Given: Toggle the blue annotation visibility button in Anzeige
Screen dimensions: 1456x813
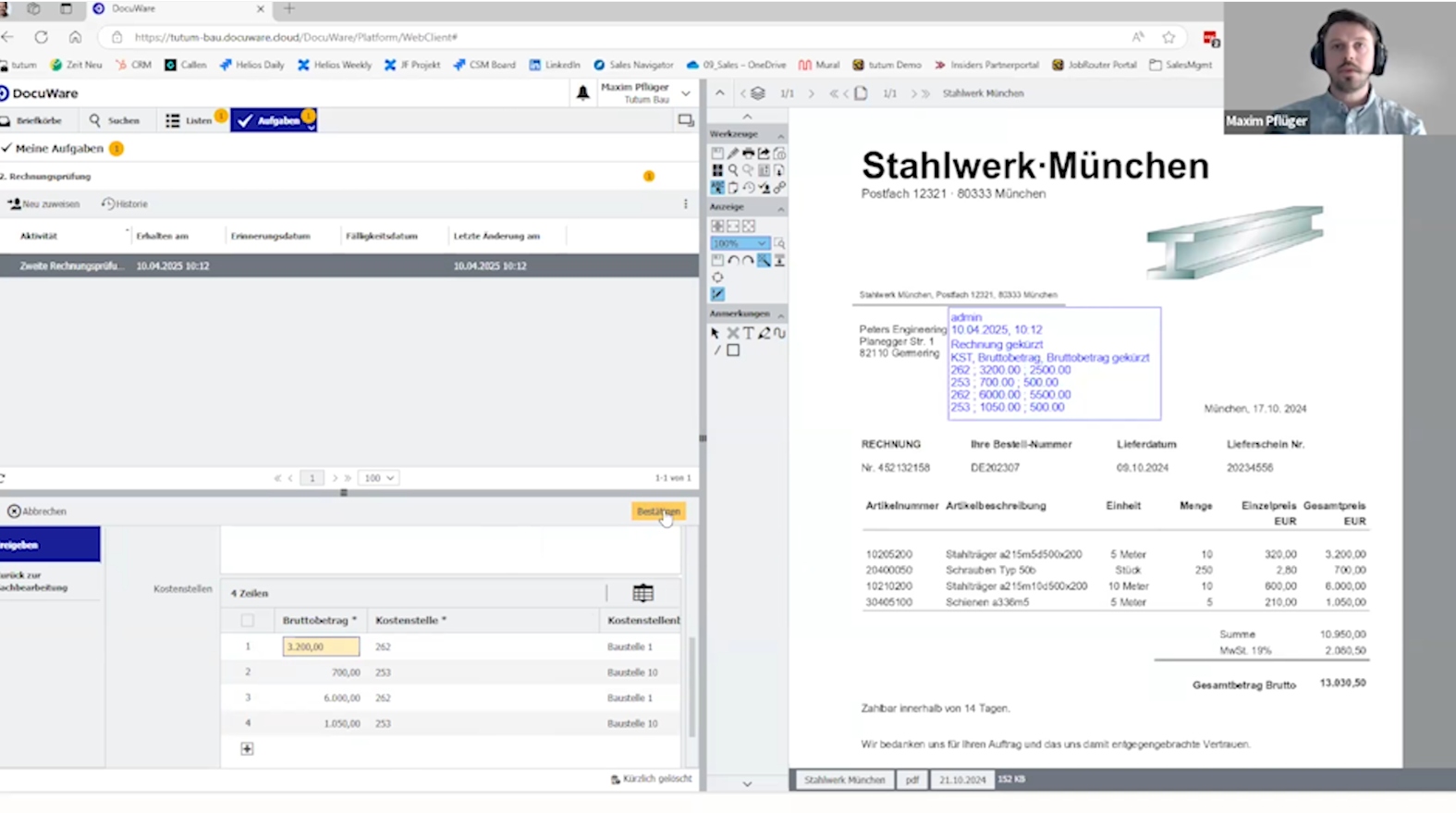Looking at the screenshot, I should pos(717,294).
